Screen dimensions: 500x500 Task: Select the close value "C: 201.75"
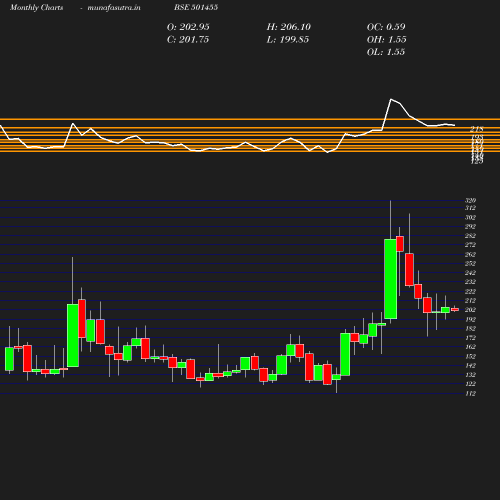pos(188,40)
